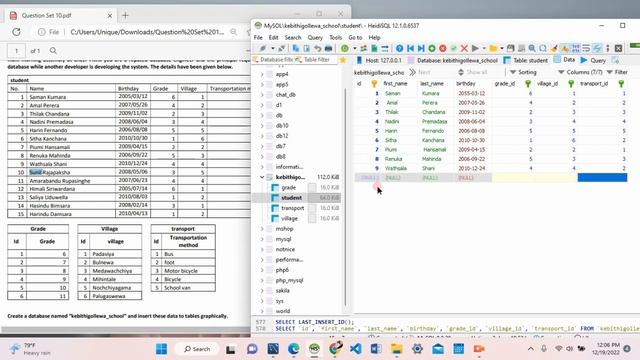Click the broom Clear icon in HeidiSQL toolbar

tap(554, 49)
